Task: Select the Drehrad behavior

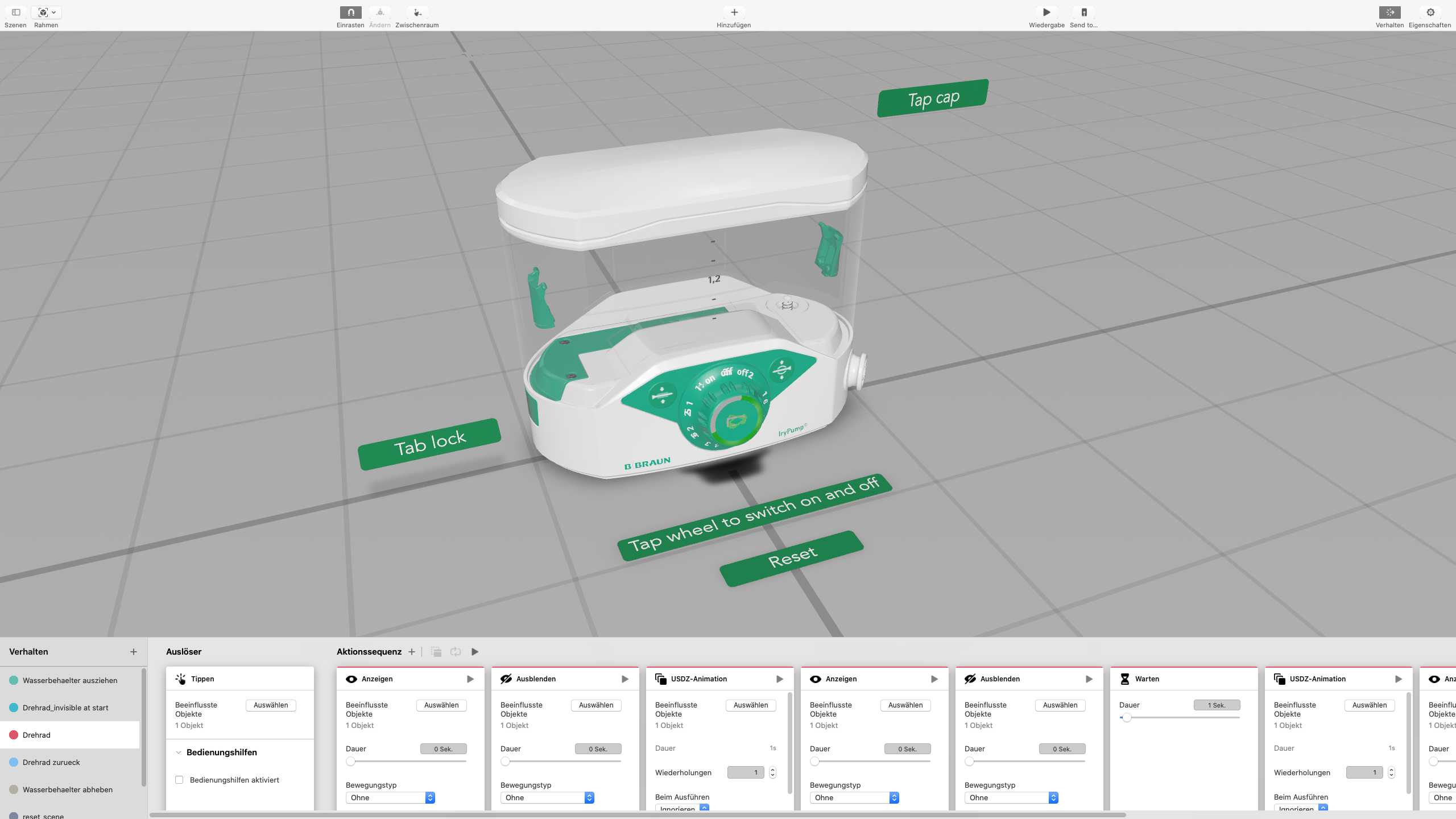Action: [x=70, y=735]
